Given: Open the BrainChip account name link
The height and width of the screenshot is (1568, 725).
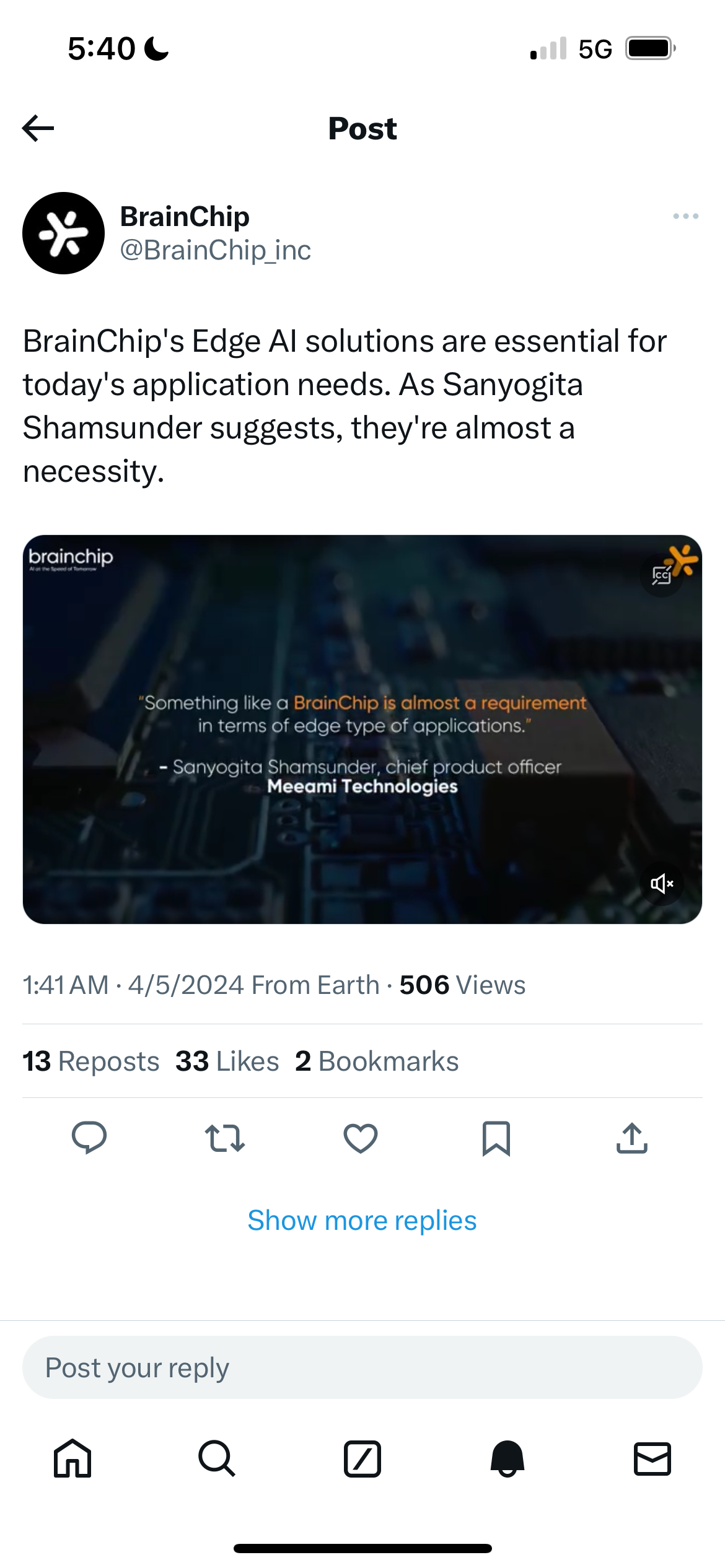Looking at the screenshot, I should pos(185,217).
